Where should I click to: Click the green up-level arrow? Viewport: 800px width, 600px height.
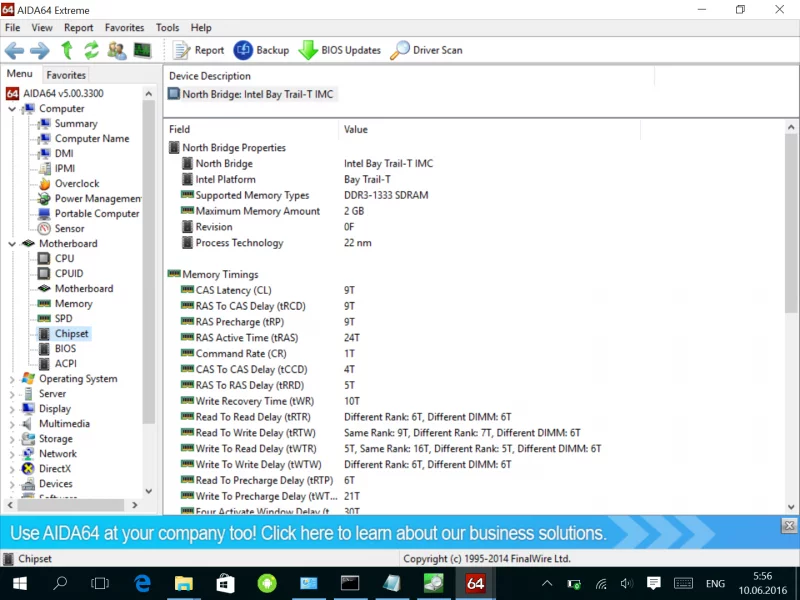pos(67,51)
